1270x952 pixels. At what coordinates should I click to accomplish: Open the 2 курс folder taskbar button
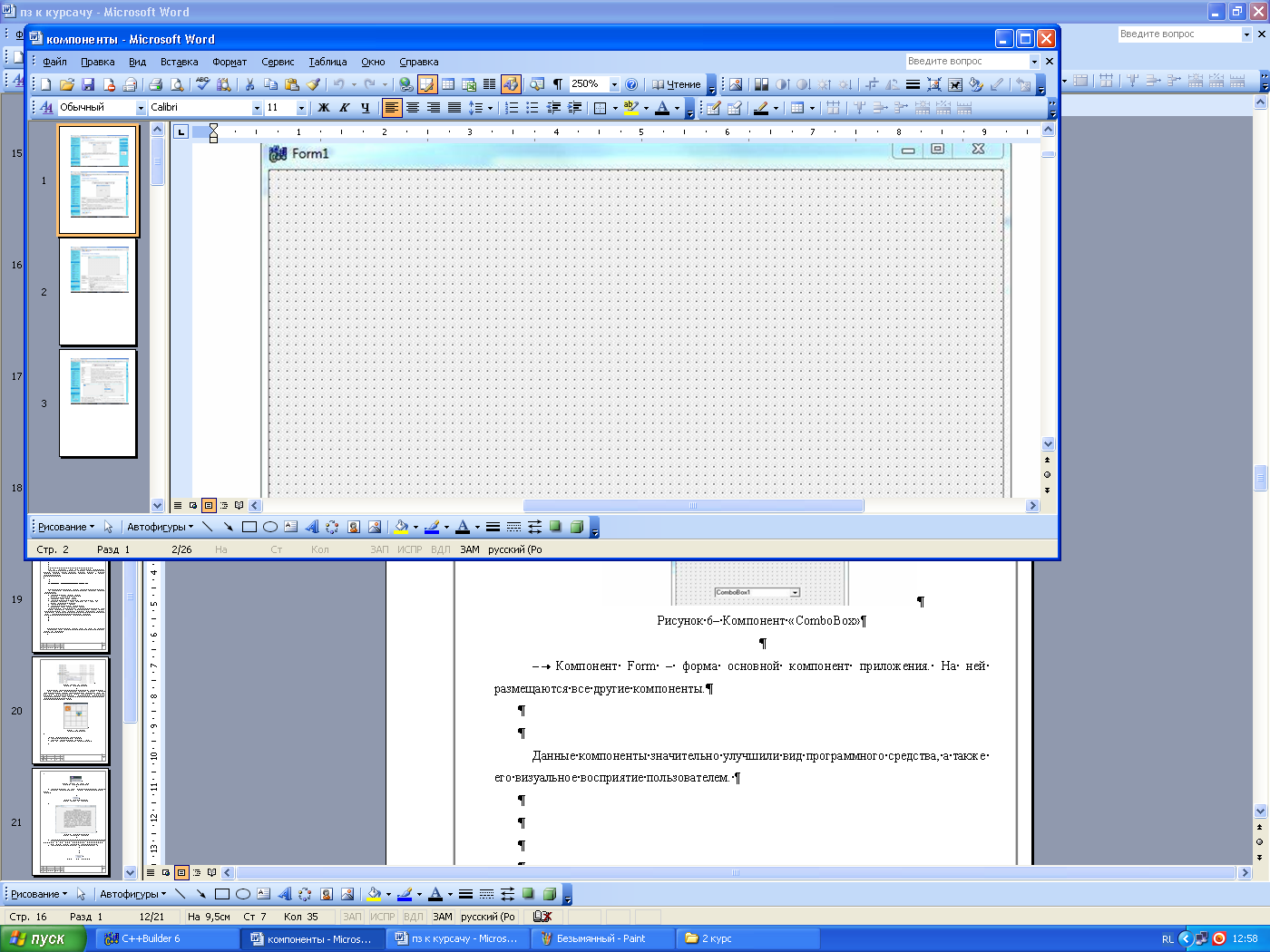tap(748, 938)
